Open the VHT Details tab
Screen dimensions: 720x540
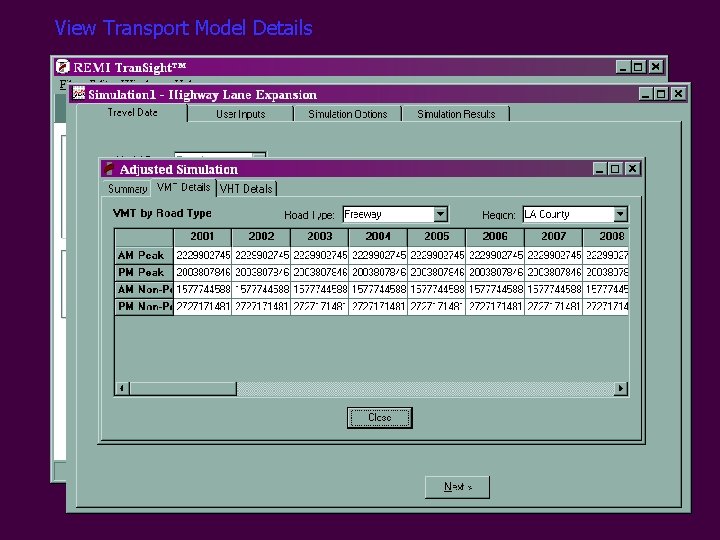click(246, 189)
